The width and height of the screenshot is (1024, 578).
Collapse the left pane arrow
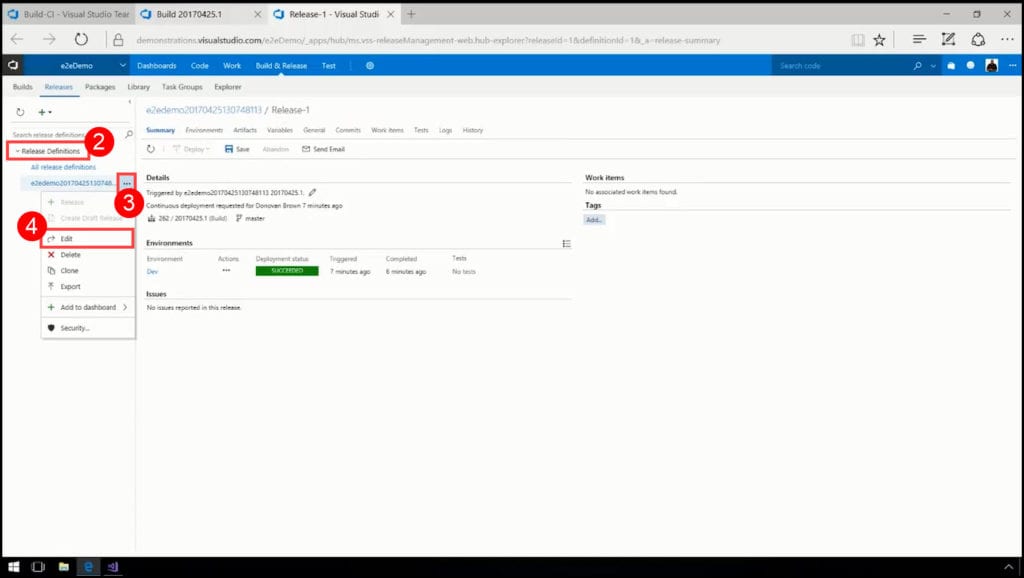coord(129,102)
